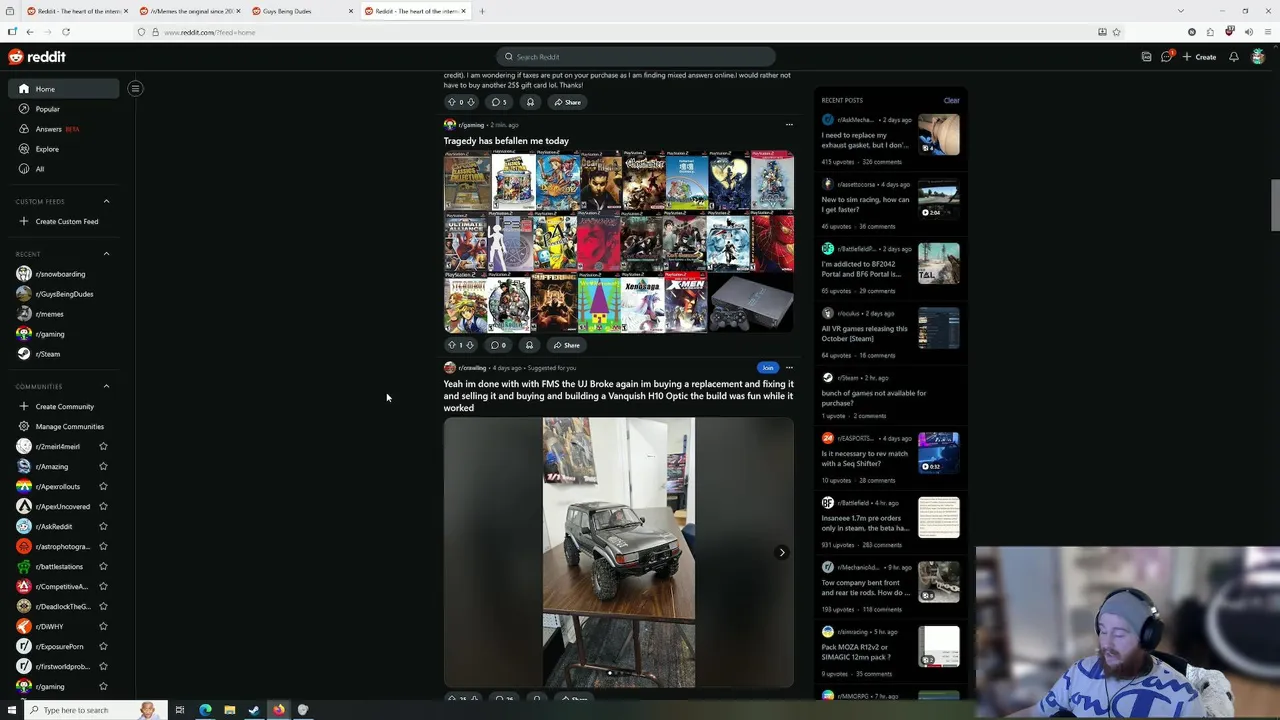Viewport: 1280px width, 720px height.
Task: Open overflow menu of the r/crawling post
Action: point(789,368)
